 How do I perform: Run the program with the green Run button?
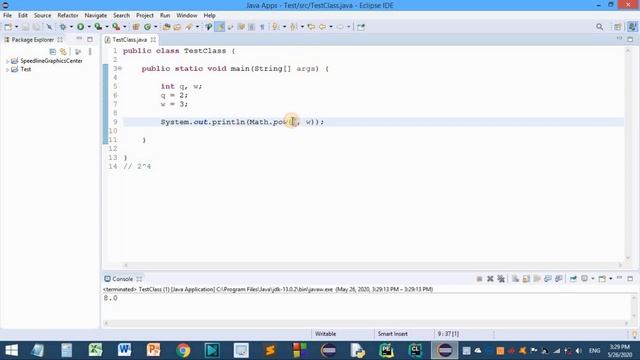tap(80, 27)
